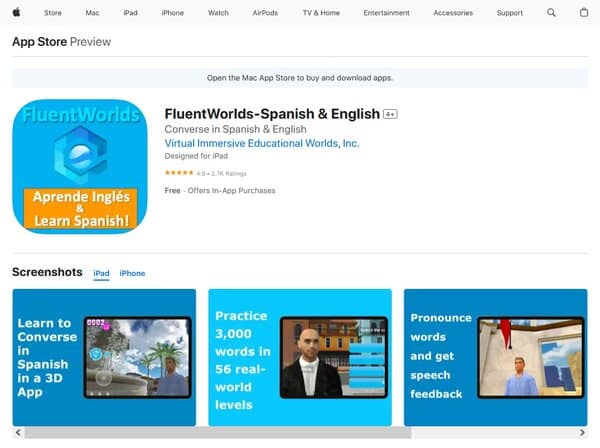
Task: Click the Screenshots section heading
Action: [x=47, y=272]
